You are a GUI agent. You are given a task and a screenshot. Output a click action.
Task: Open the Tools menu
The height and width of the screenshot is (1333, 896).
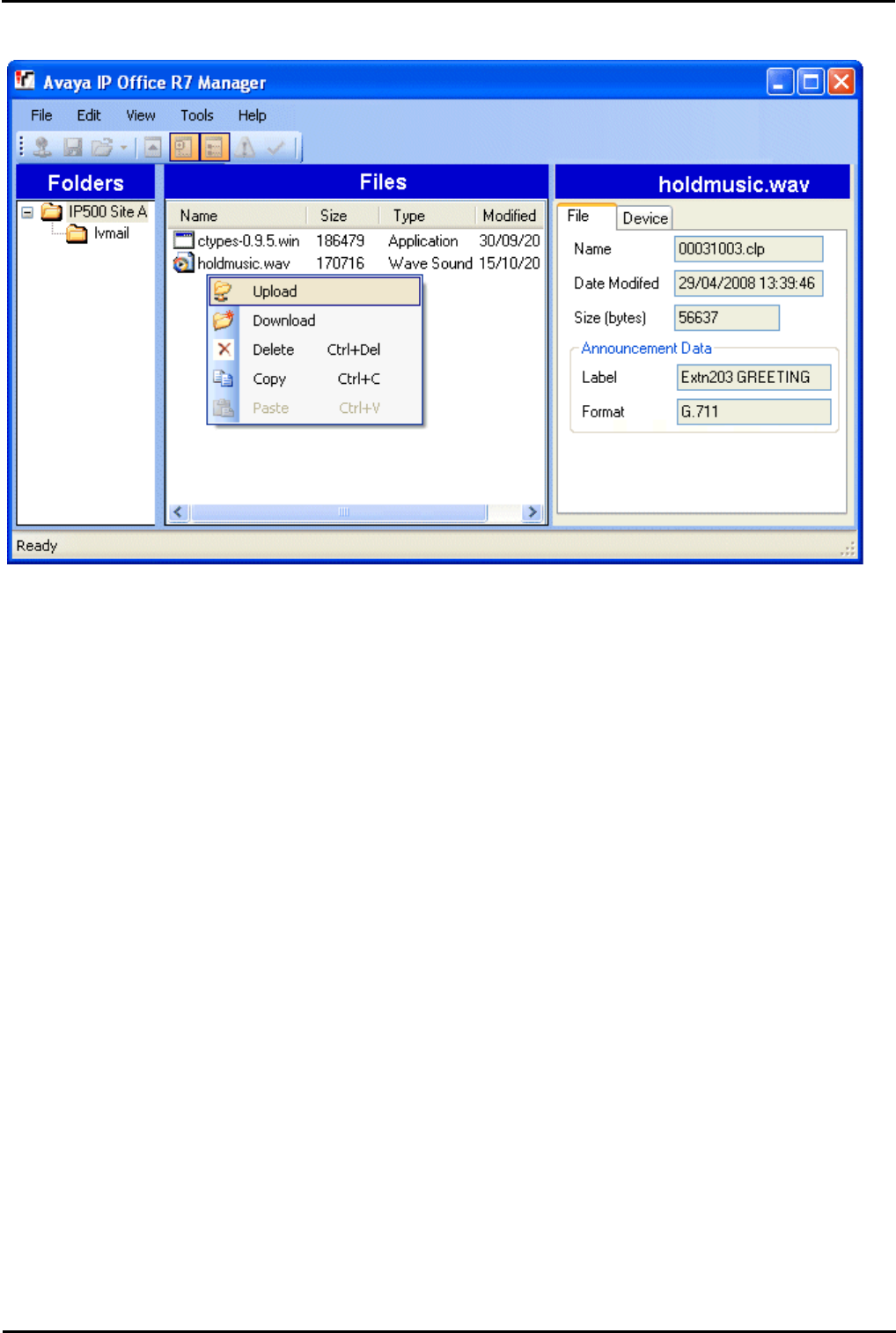[197, 115]
